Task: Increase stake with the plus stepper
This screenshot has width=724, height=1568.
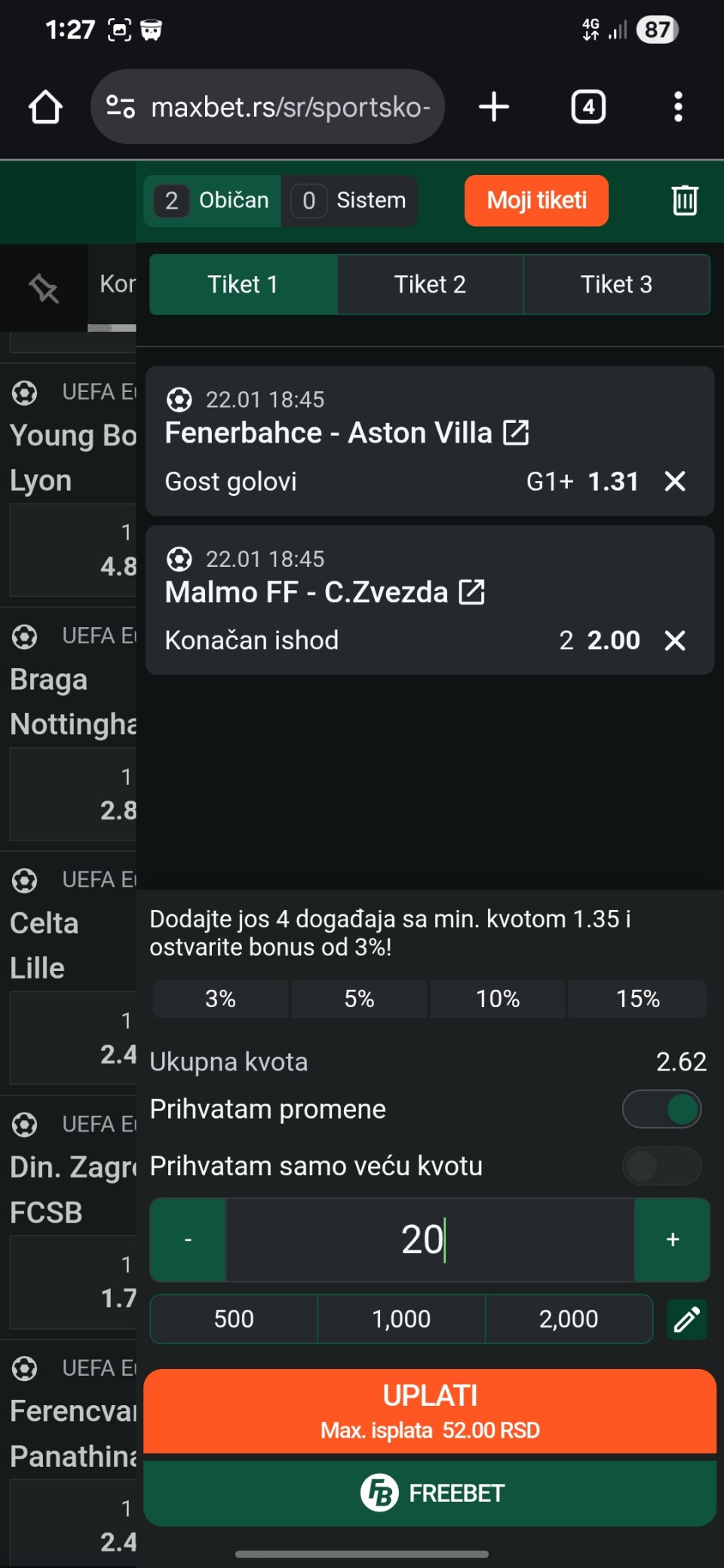Action: (673, 1239)
